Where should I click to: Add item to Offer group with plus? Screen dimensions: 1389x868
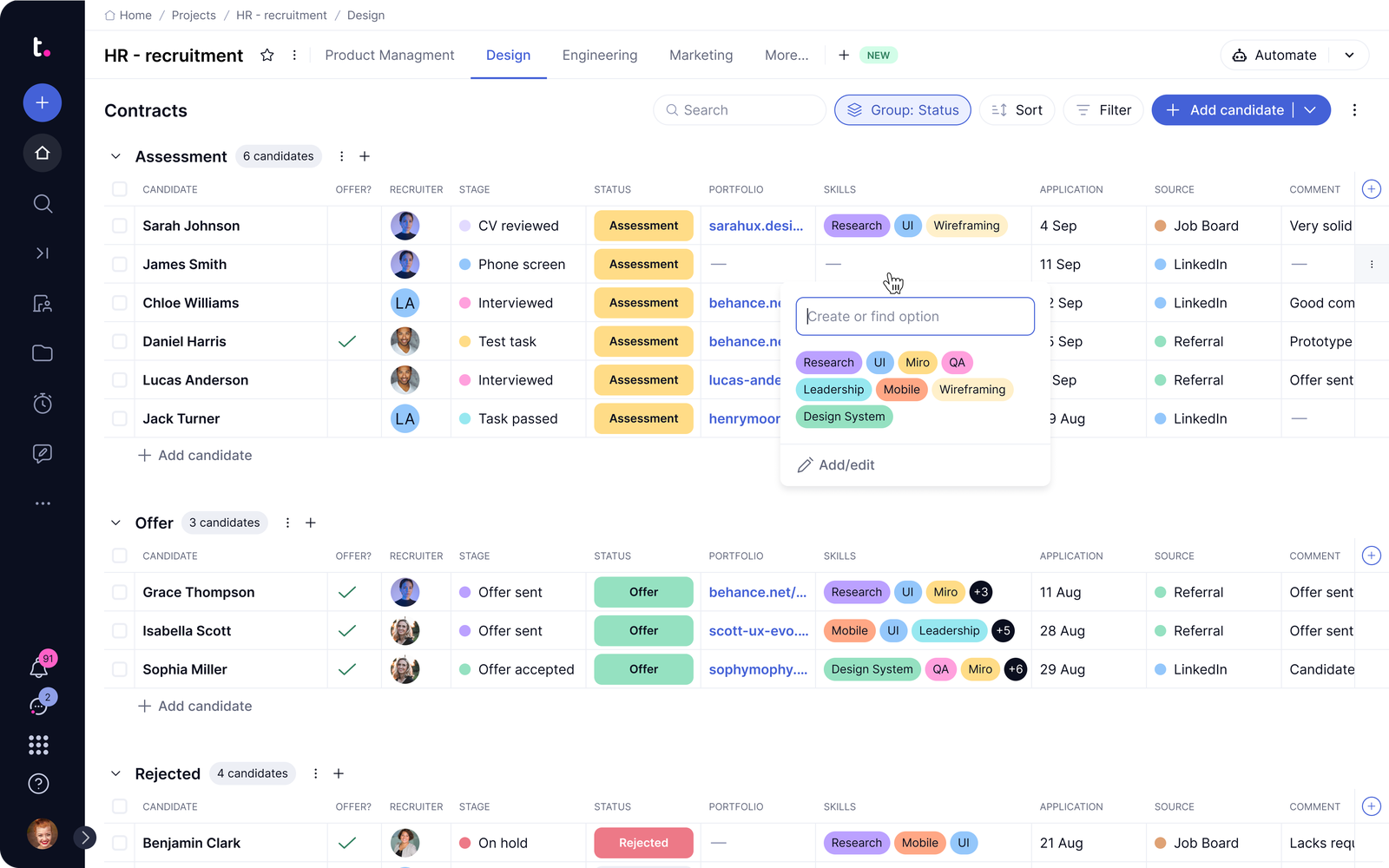pyautogui.click(x=311, y=523)
